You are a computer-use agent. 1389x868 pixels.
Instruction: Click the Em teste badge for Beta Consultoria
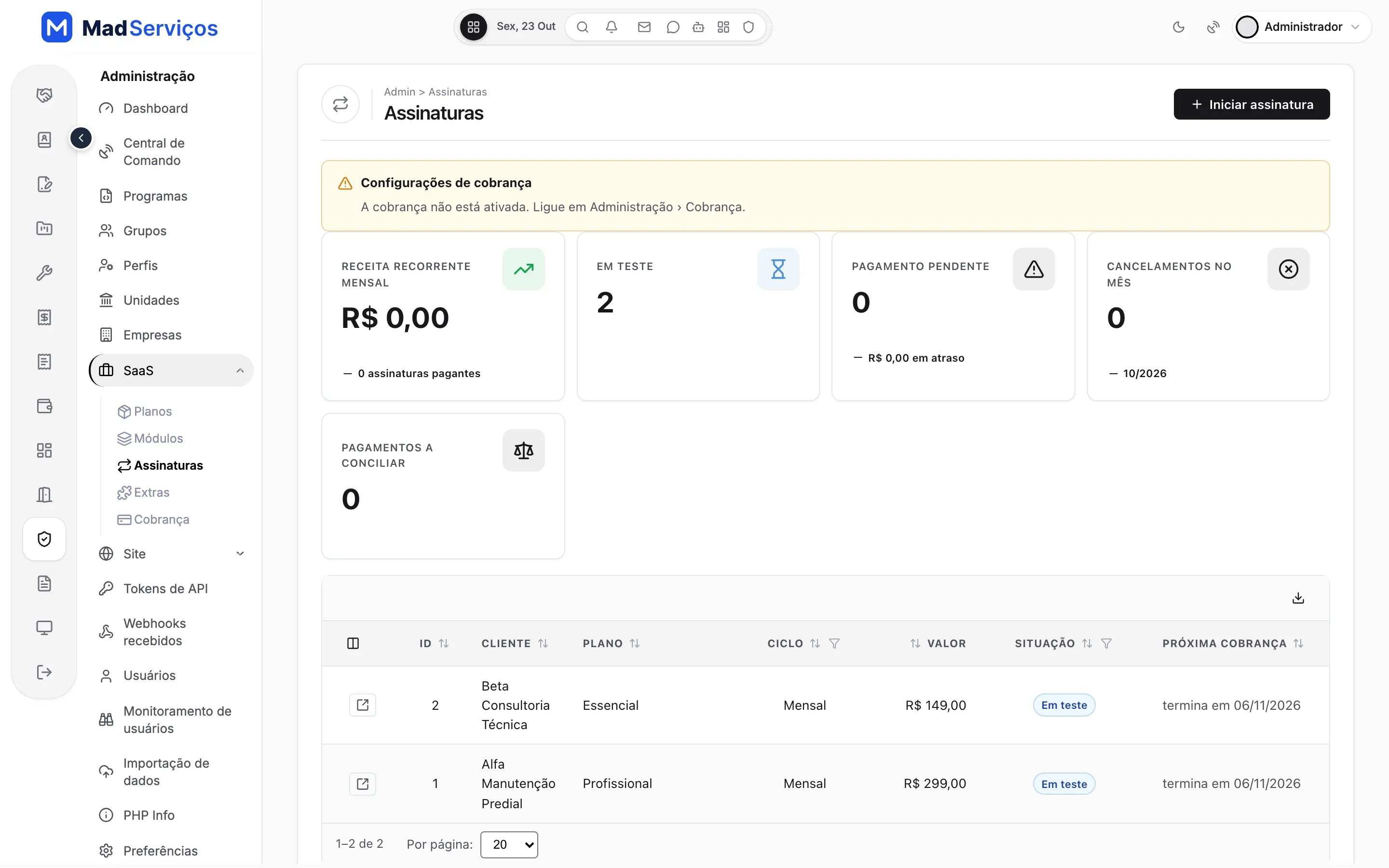[1064, 705]
